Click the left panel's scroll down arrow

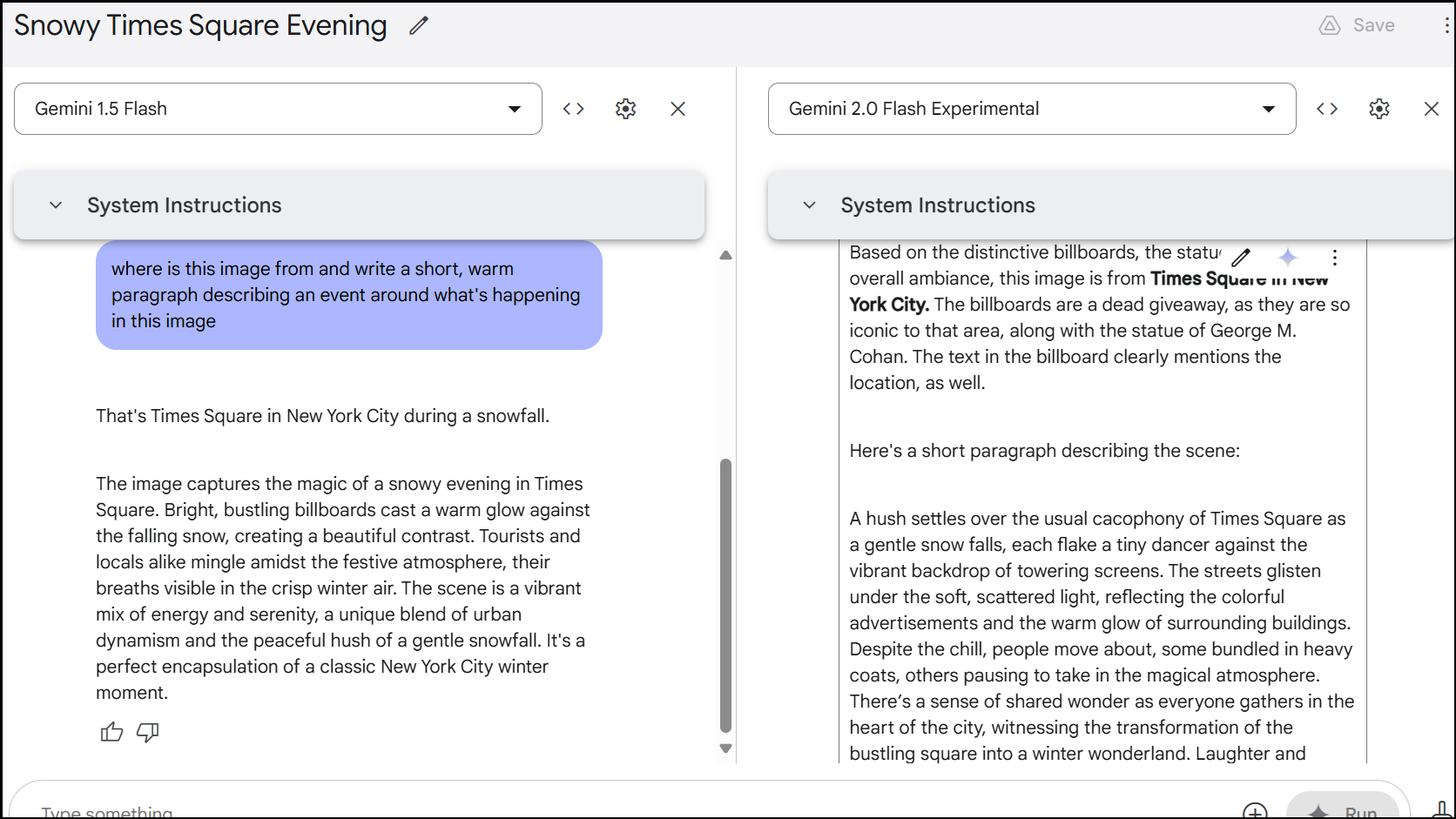[725, 749]
